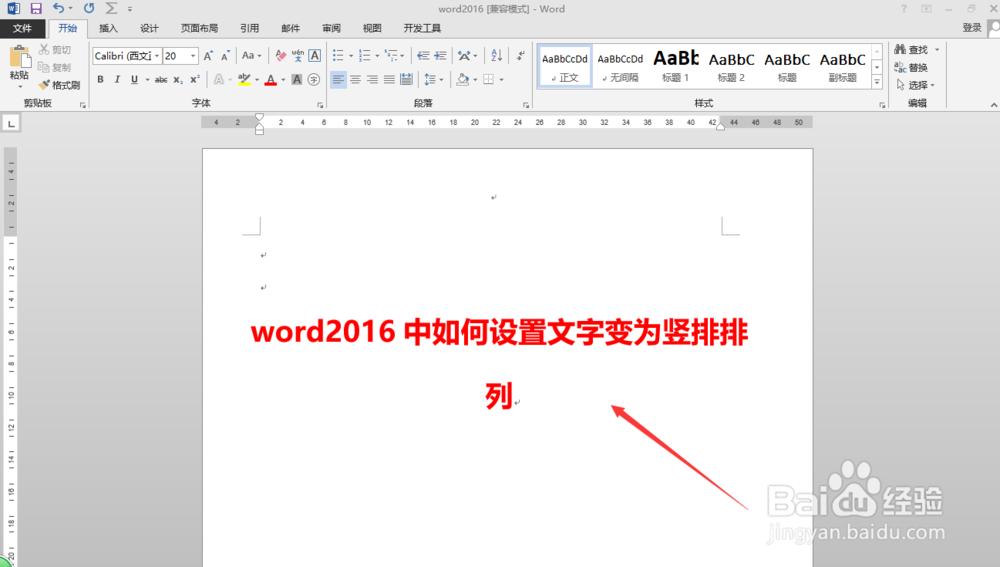Activate the 格式刷 format painter
The width and height of the screenshot is (1000, 567).
(59, 85)
